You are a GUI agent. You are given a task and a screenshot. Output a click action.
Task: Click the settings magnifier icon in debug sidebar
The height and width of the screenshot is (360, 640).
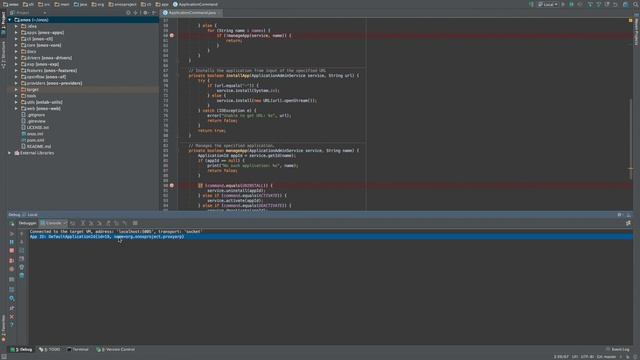click(11, 298)
